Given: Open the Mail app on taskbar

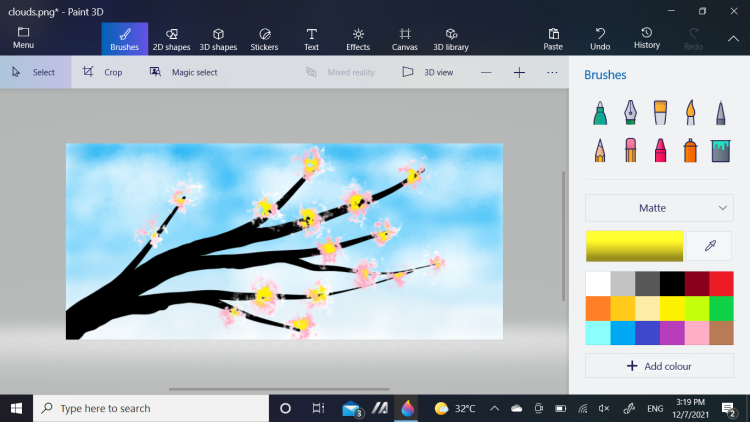Looking at the screenshot, I should pyautogui.click(x=352, y=409).
